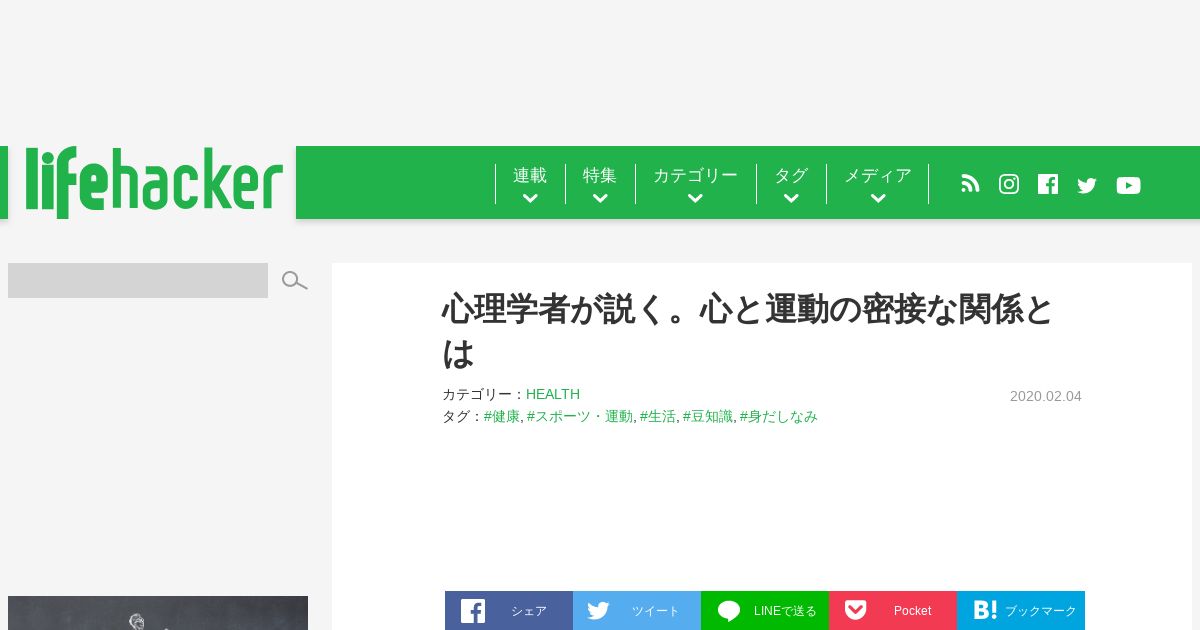Open the #豆知識 tag
1200x630 pixels.
(708, 416)
